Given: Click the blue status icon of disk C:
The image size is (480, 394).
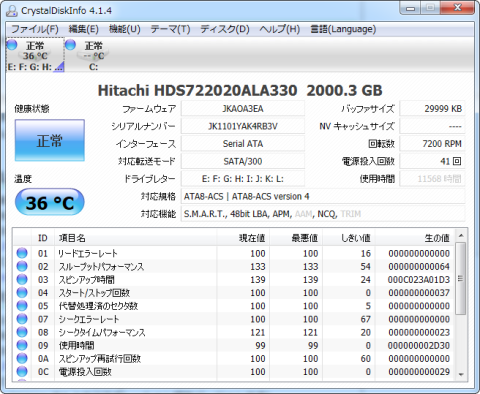Looking at the screenshot, I should tap(70, 45).
